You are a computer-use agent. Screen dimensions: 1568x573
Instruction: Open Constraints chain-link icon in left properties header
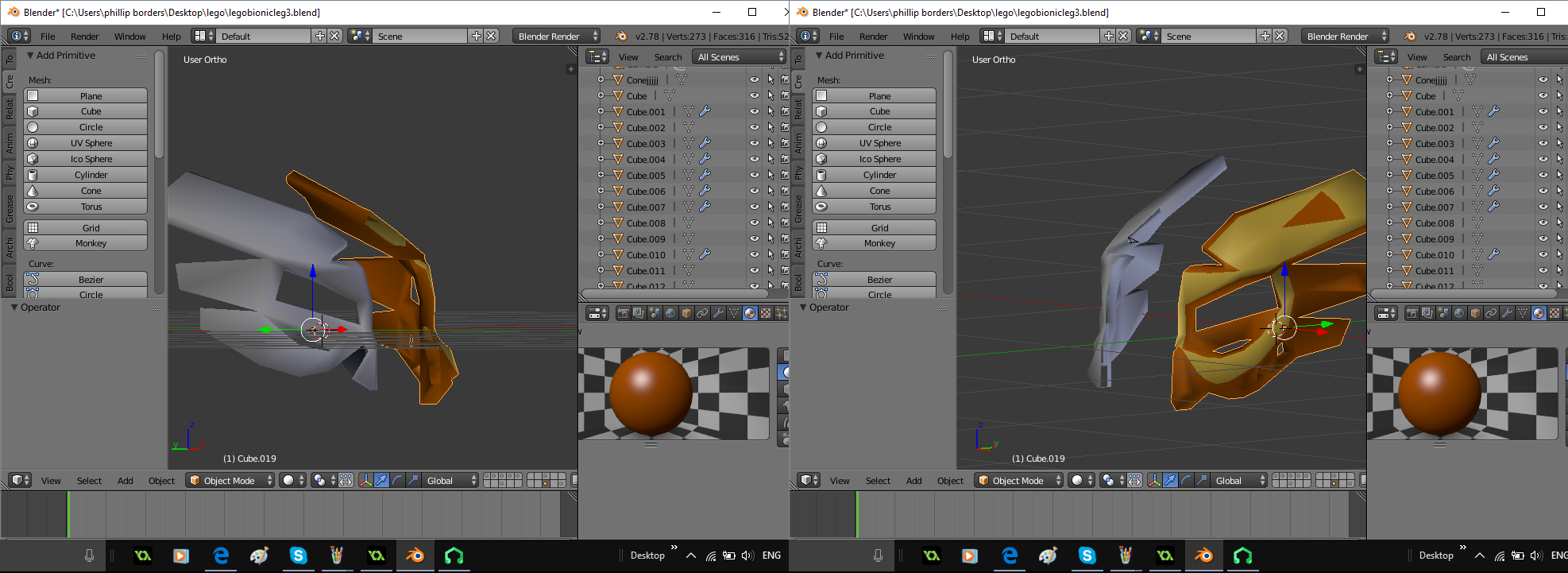click(x=702, y=313)
